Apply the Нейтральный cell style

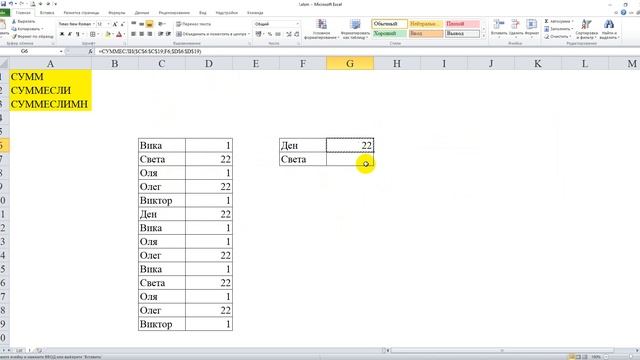click(426, 24)
